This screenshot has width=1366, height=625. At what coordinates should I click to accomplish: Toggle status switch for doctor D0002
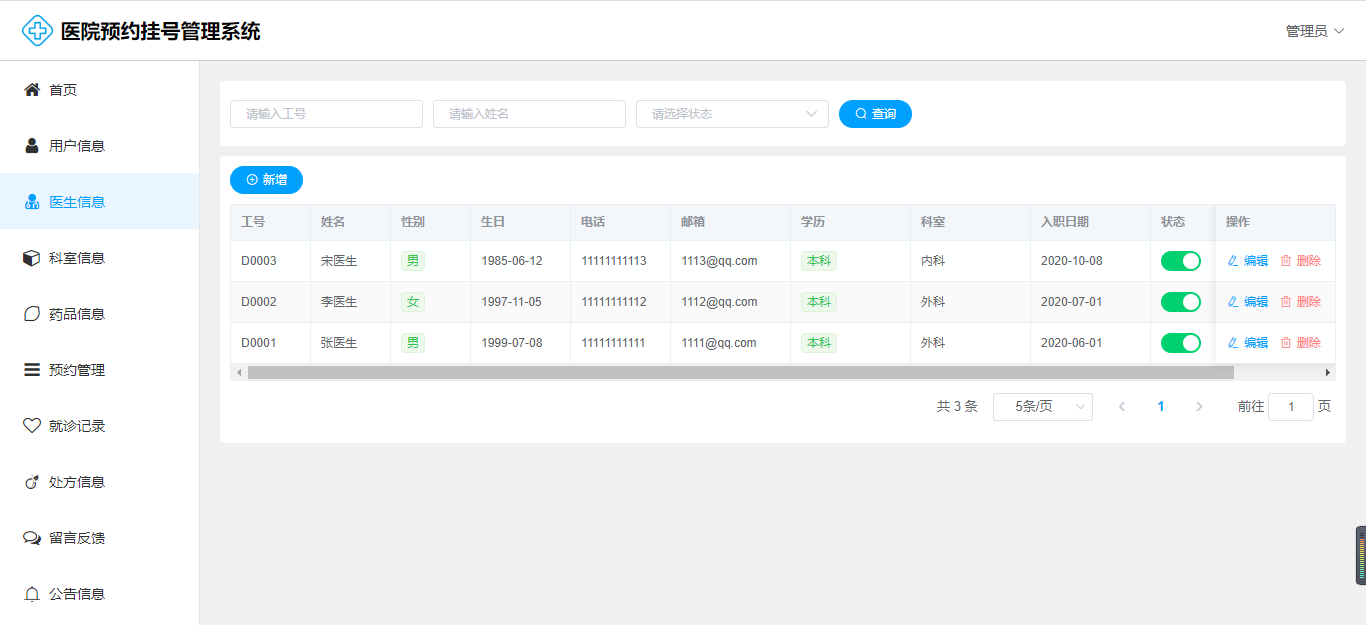coord(1180,302)
